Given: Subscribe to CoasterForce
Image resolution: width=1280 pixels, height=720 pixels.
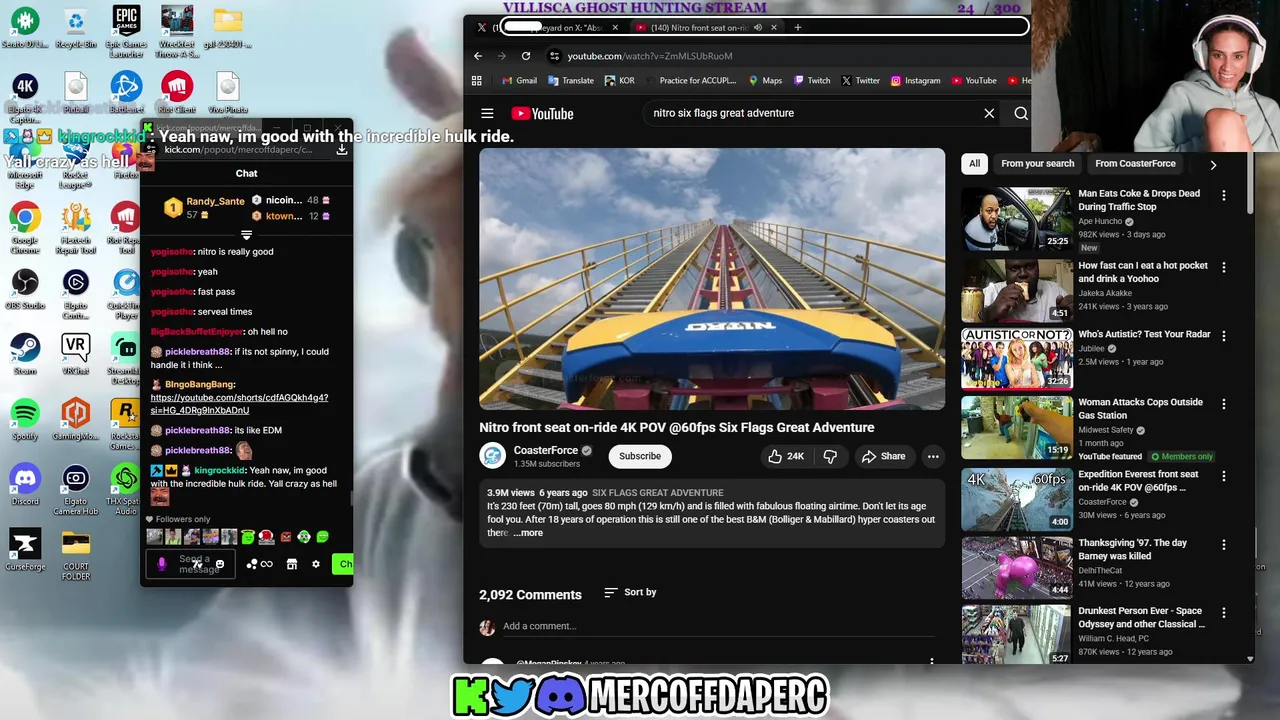Looking at the screenshot, I should [640, 456].
